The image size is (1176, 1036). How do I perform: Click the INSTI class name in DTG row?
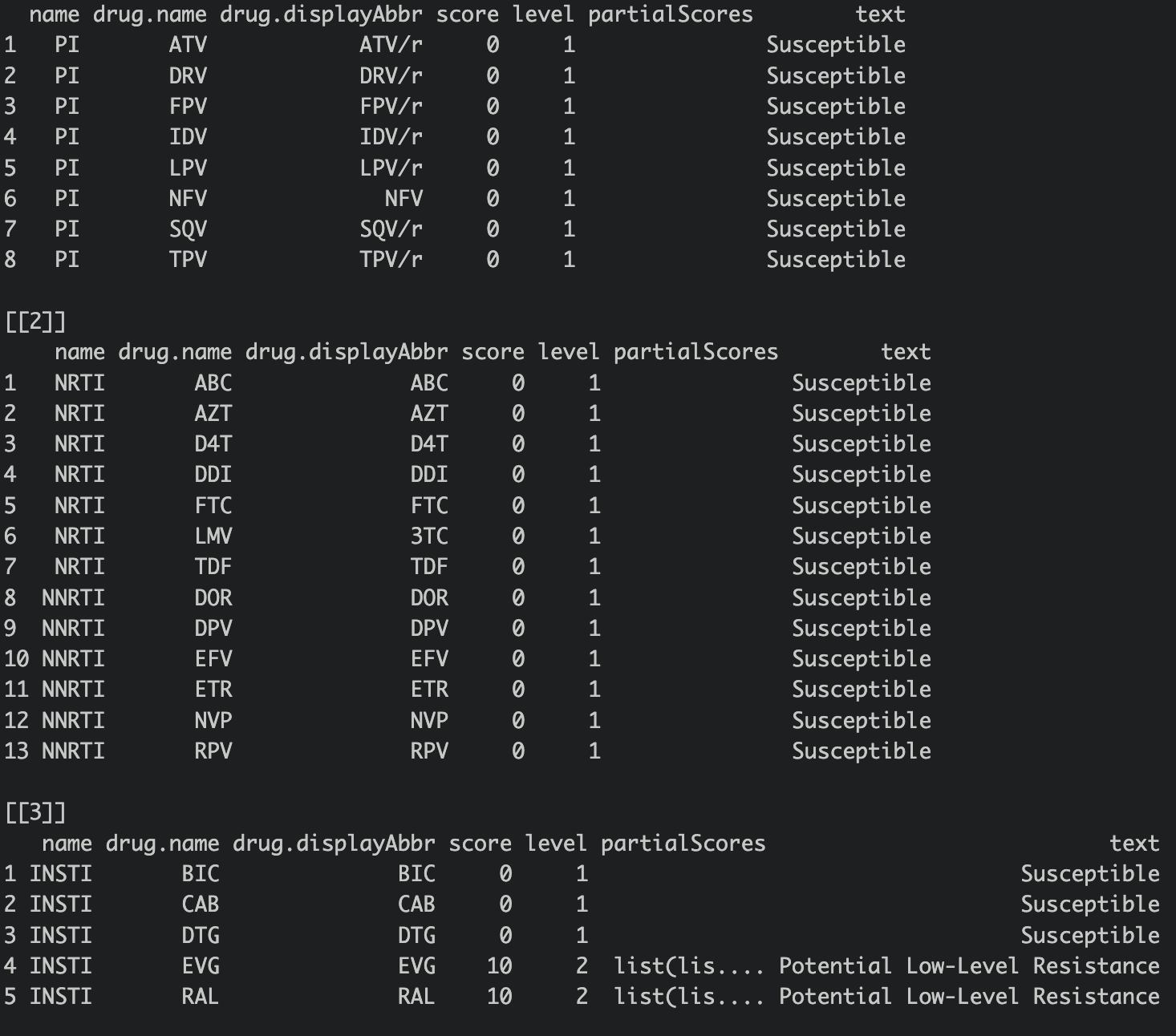[60, 936]
